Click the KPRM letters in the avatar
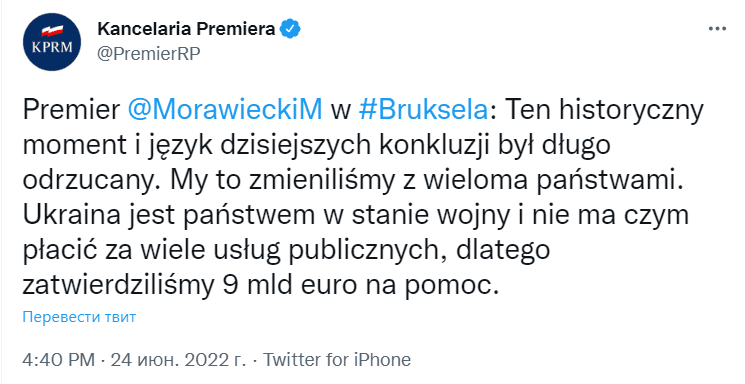The image size is (745, 384). pos(52,48)
